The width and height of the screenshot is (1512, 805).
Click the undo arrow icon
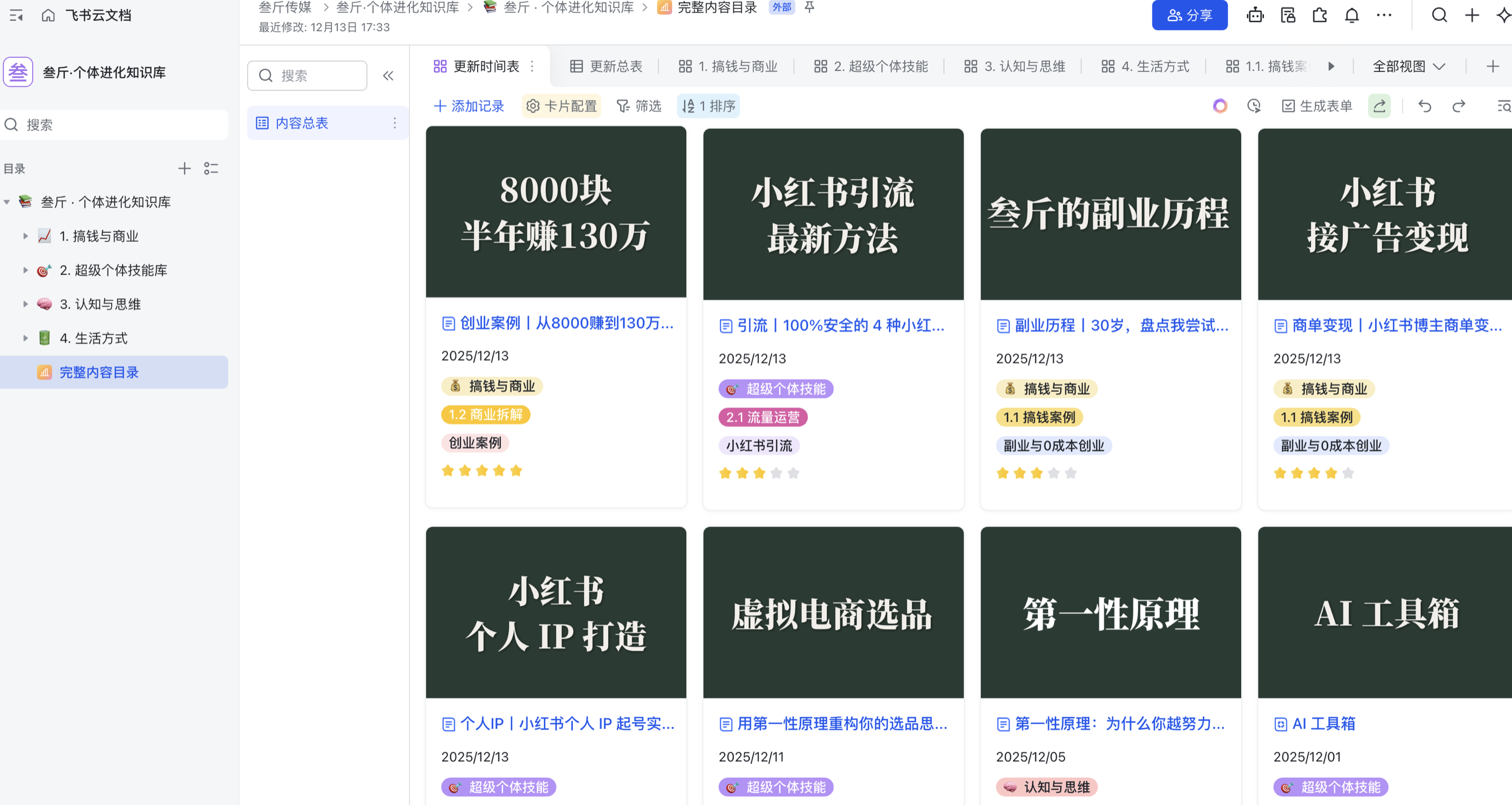tap(1424, 106)
